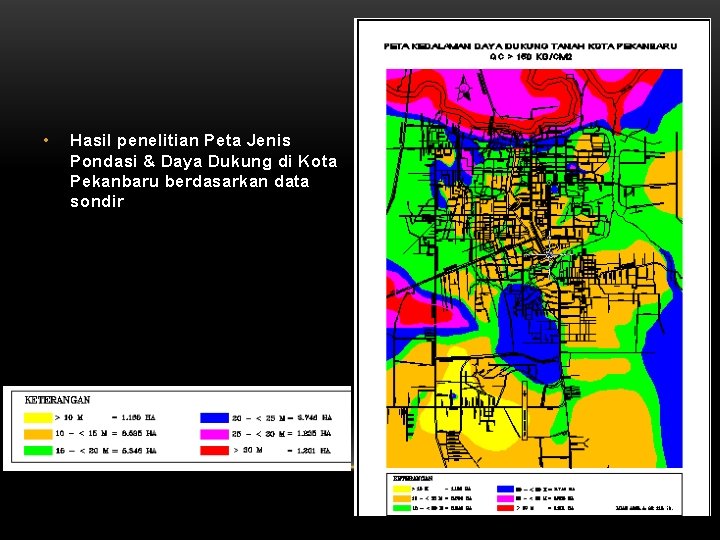The image size is (720, 540).
Task: Select the red swatch in the enlarged legend
Action: [214, 450]
